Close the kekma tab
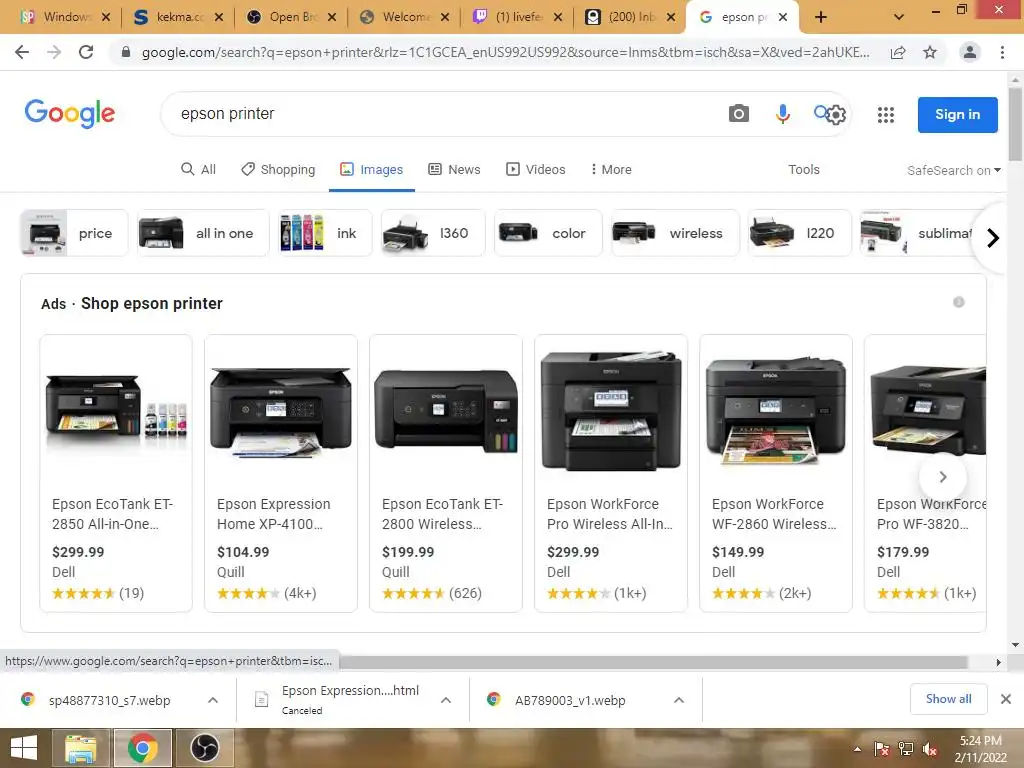This screenshot has width=1024, height=768. [219, 17]
